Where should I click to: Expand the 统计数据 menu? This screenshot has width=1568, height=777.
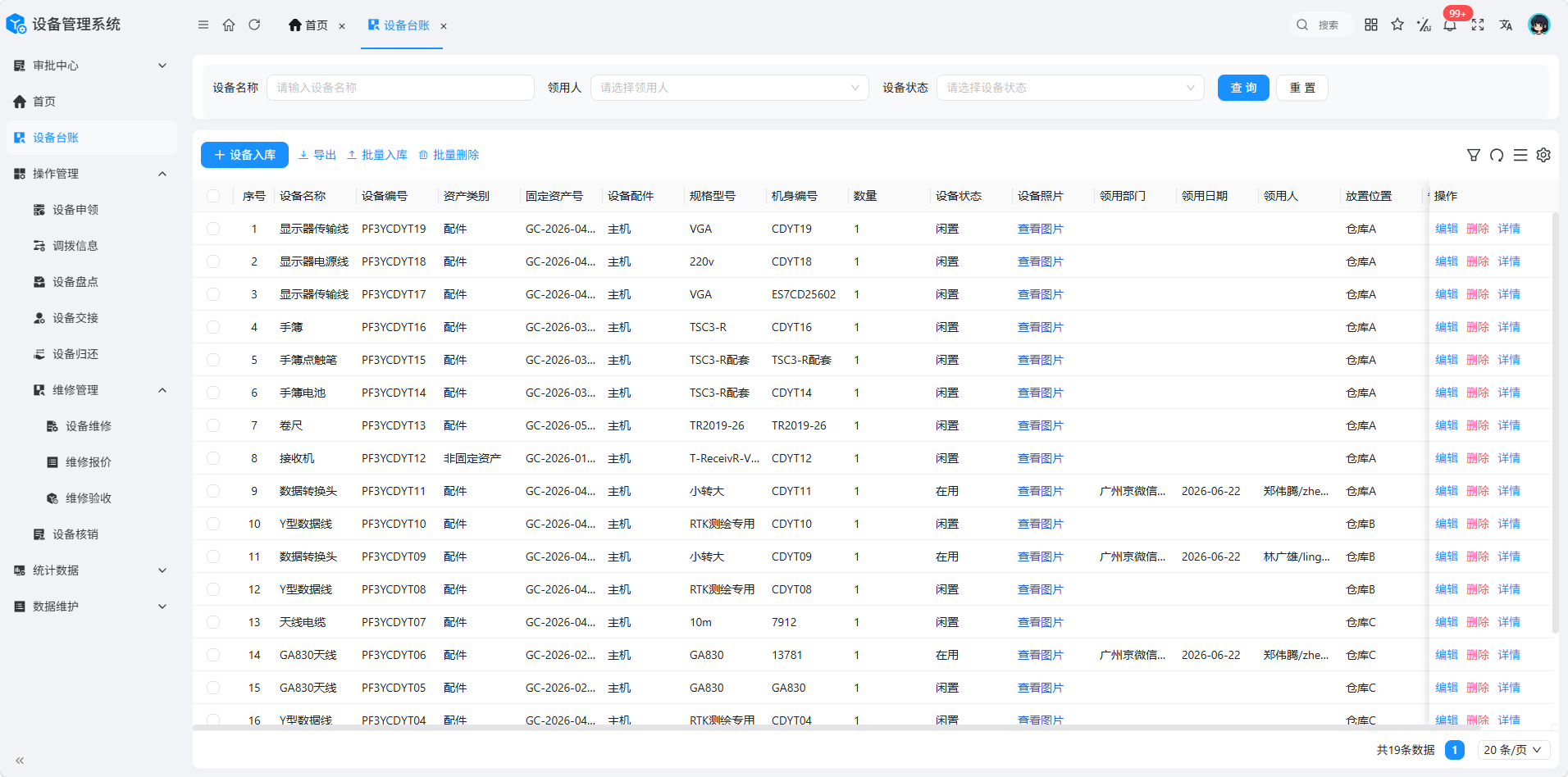click(92, 570)
